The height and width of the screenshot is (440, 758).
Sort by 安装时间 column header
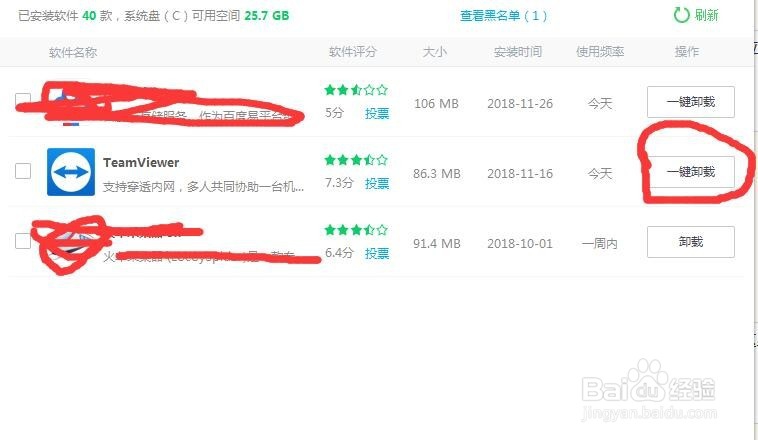[x=518, y=52]
